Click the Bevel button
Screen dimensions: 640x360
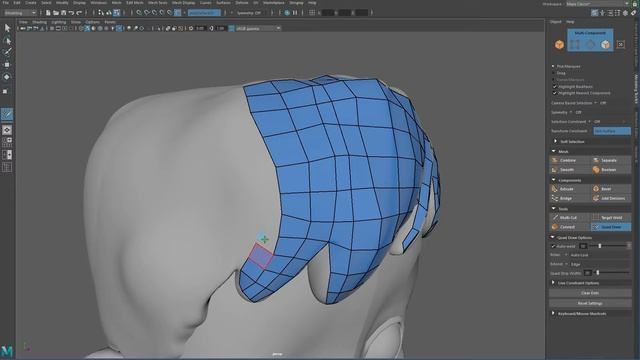(611, 189)
